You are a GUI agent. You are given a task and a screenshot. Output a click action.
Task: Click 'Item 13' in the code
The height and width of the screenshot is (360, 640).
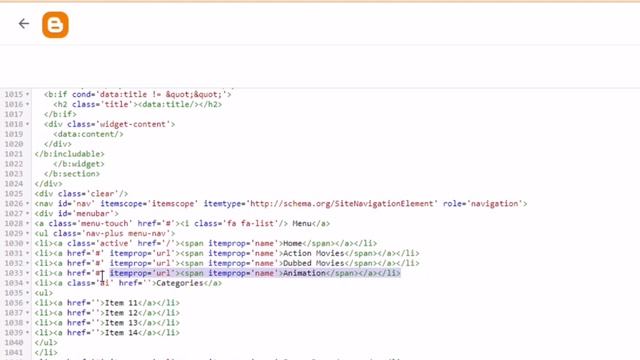[121, 323]
